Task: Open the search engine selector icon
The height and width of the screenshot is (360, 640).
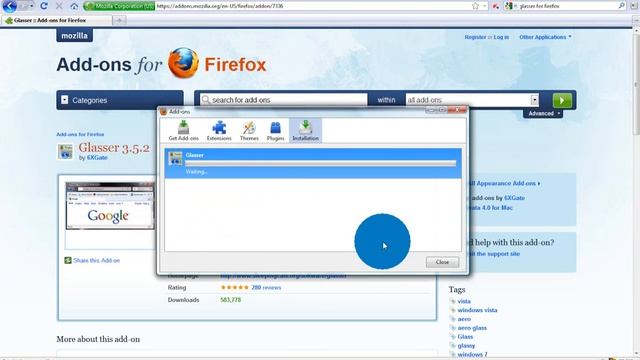Action: pos(509,6)
